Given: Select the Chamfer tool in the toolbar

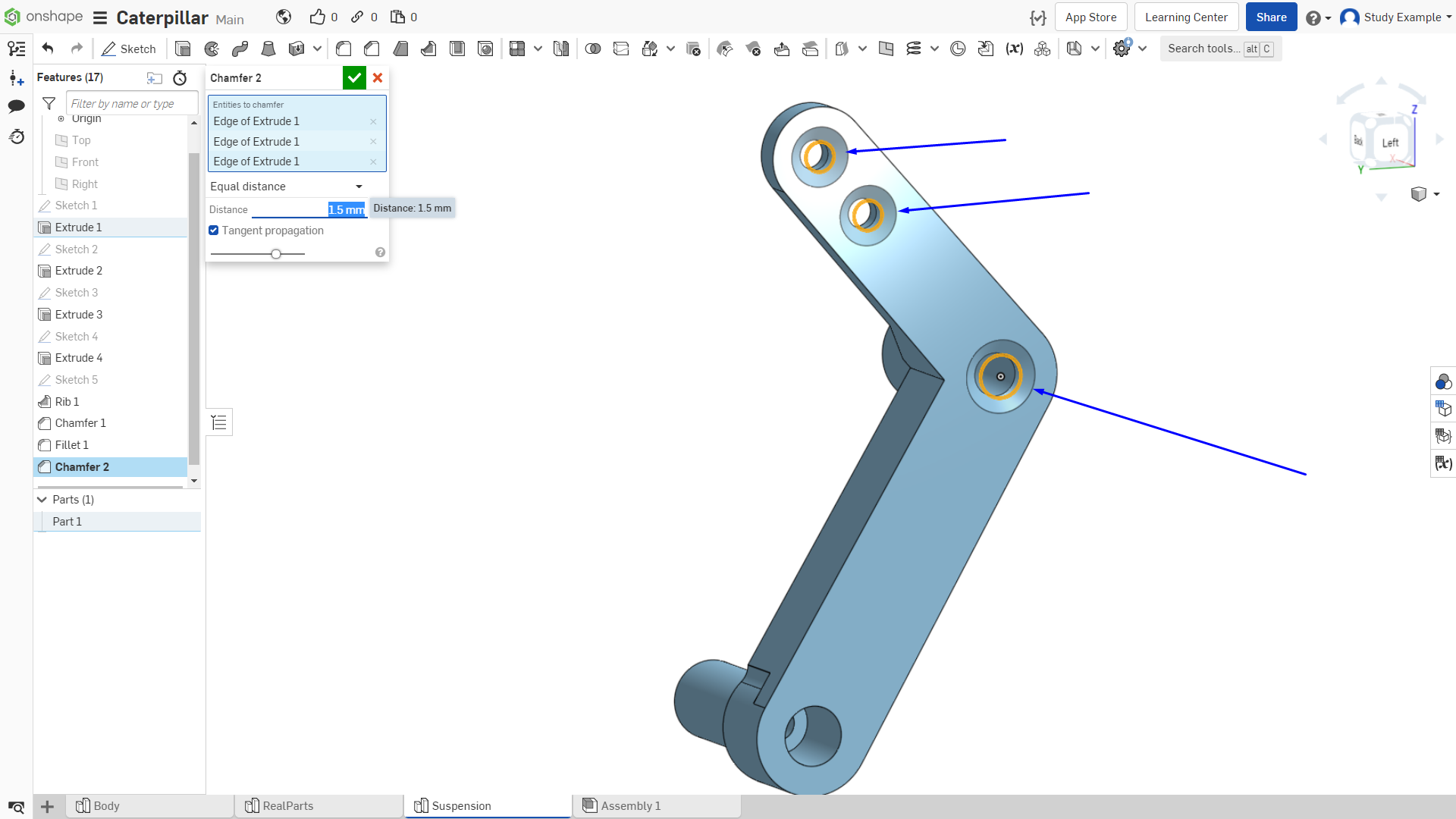Looking at the screenshot, I should click(x=372, y=49).
